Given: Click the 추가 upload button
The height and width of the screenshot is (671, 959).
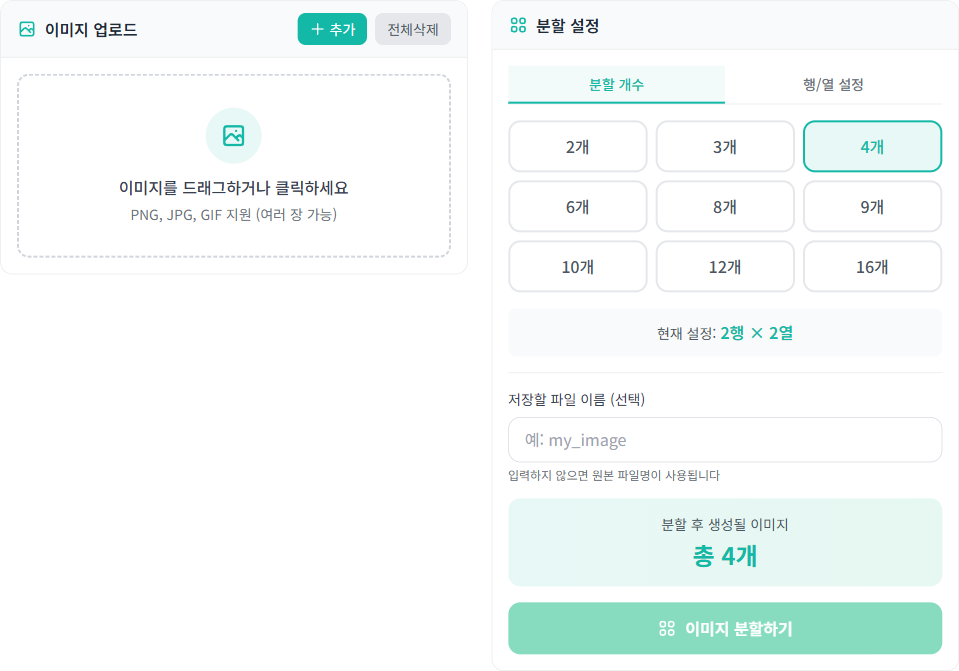Looking at the screenshot, I should [331, 29].
